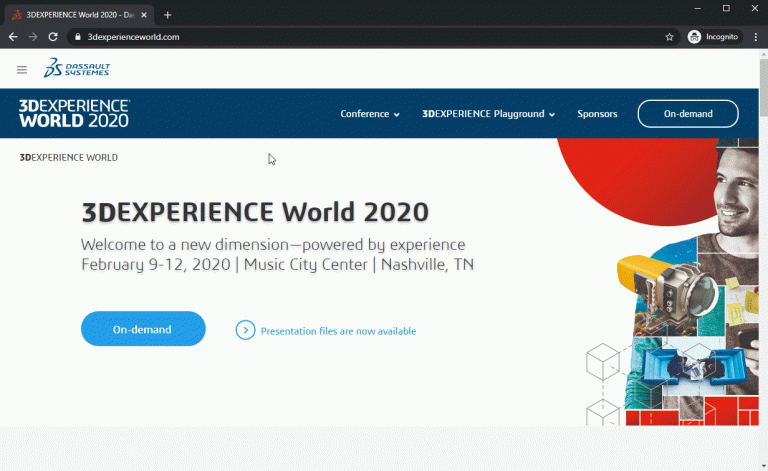Open a new browser tab
Image resolution: width=768 pixels, height=471 pixels.
click(167, 15)
